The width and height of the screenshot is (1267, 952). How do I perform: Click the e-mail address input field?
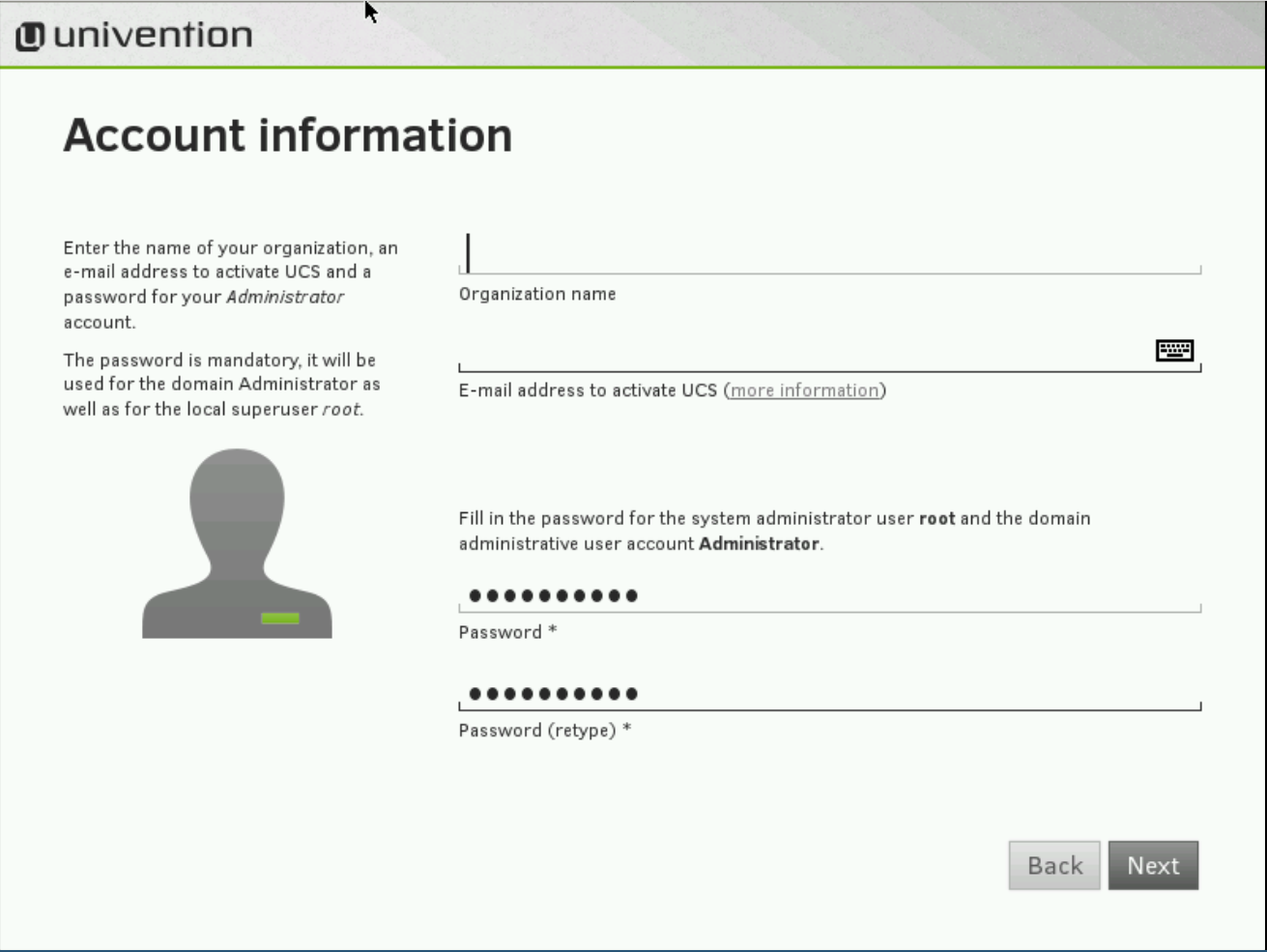(x=802, y=352)
